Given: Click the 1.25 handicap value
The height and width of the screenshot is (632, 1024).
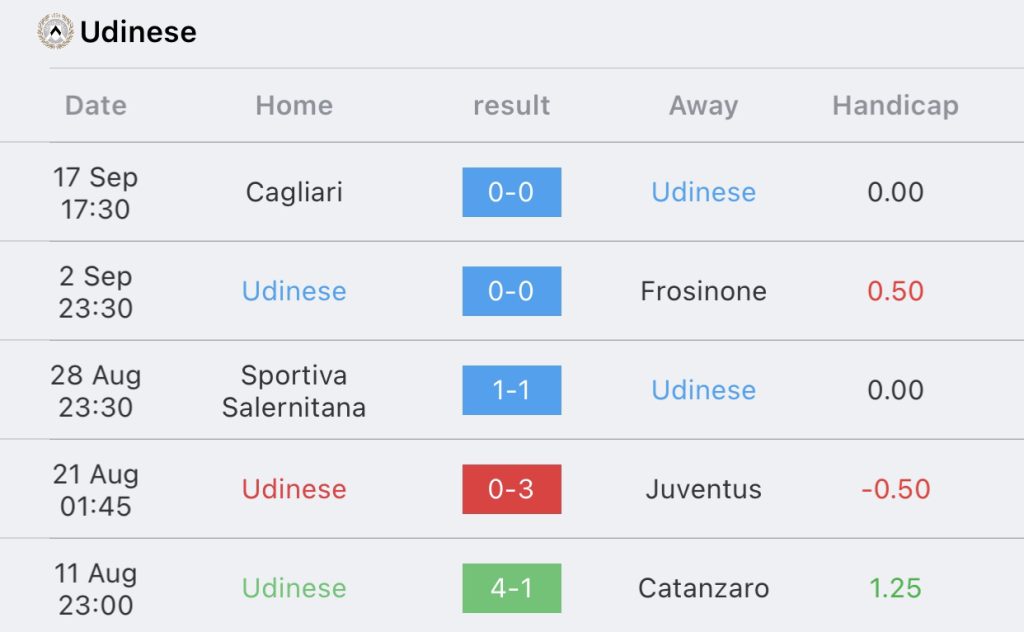Looking at the screenshot, I should (x=895, y=588).
